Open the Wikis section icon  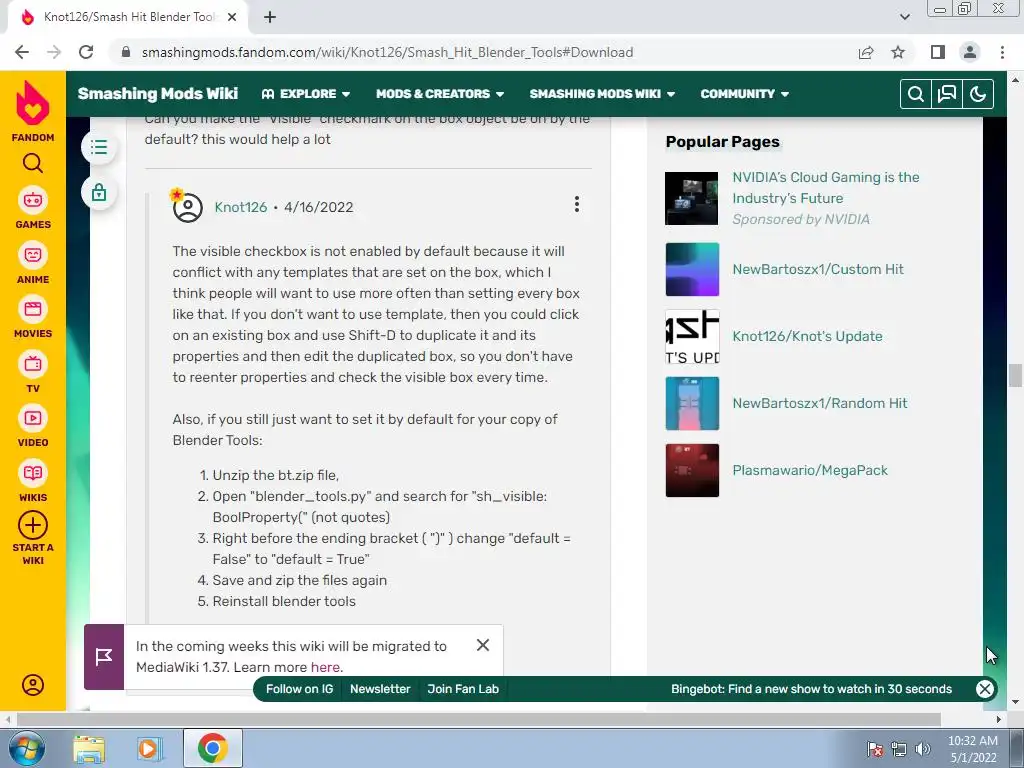[33, 473]
